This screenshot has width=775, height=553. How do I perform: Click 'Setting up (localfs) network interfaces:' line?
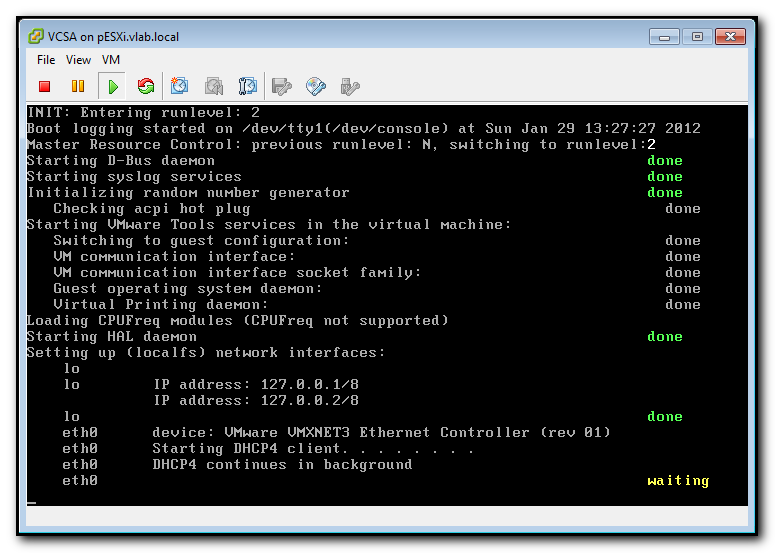(x=206, y=353)
